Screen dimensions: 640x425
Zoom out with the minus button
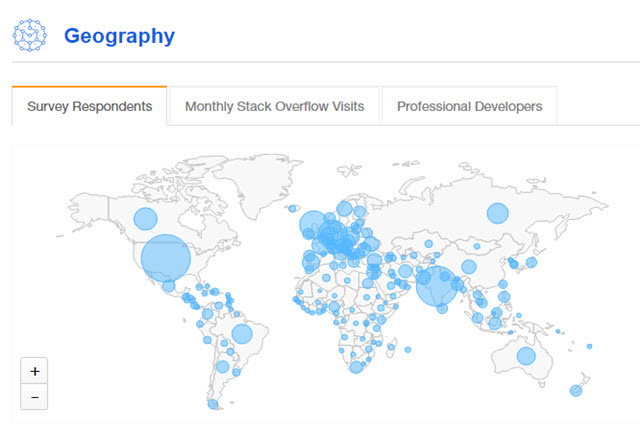34,396
